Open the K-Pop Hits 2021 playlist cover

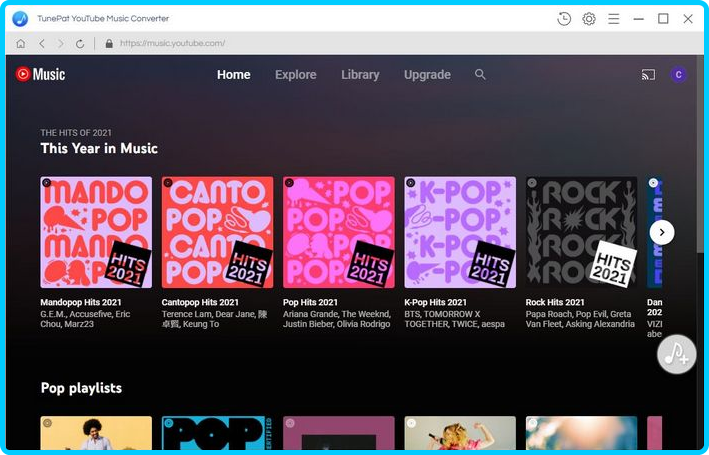coord(460,232)
